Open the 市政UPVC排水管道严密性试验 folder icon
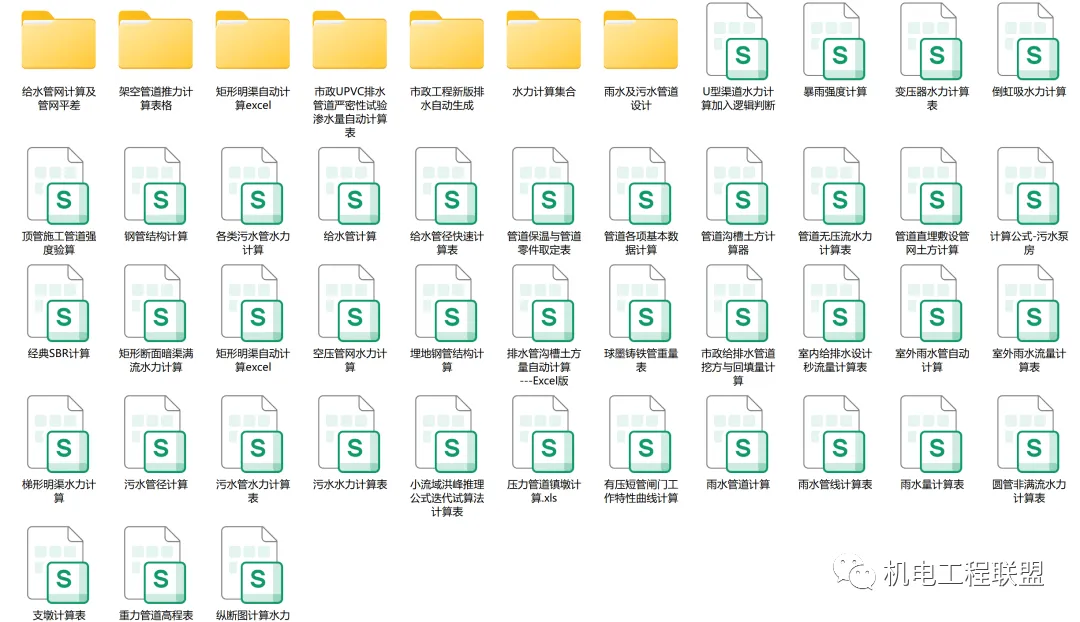Screen dimensions: 1080x622 (350, 40)
